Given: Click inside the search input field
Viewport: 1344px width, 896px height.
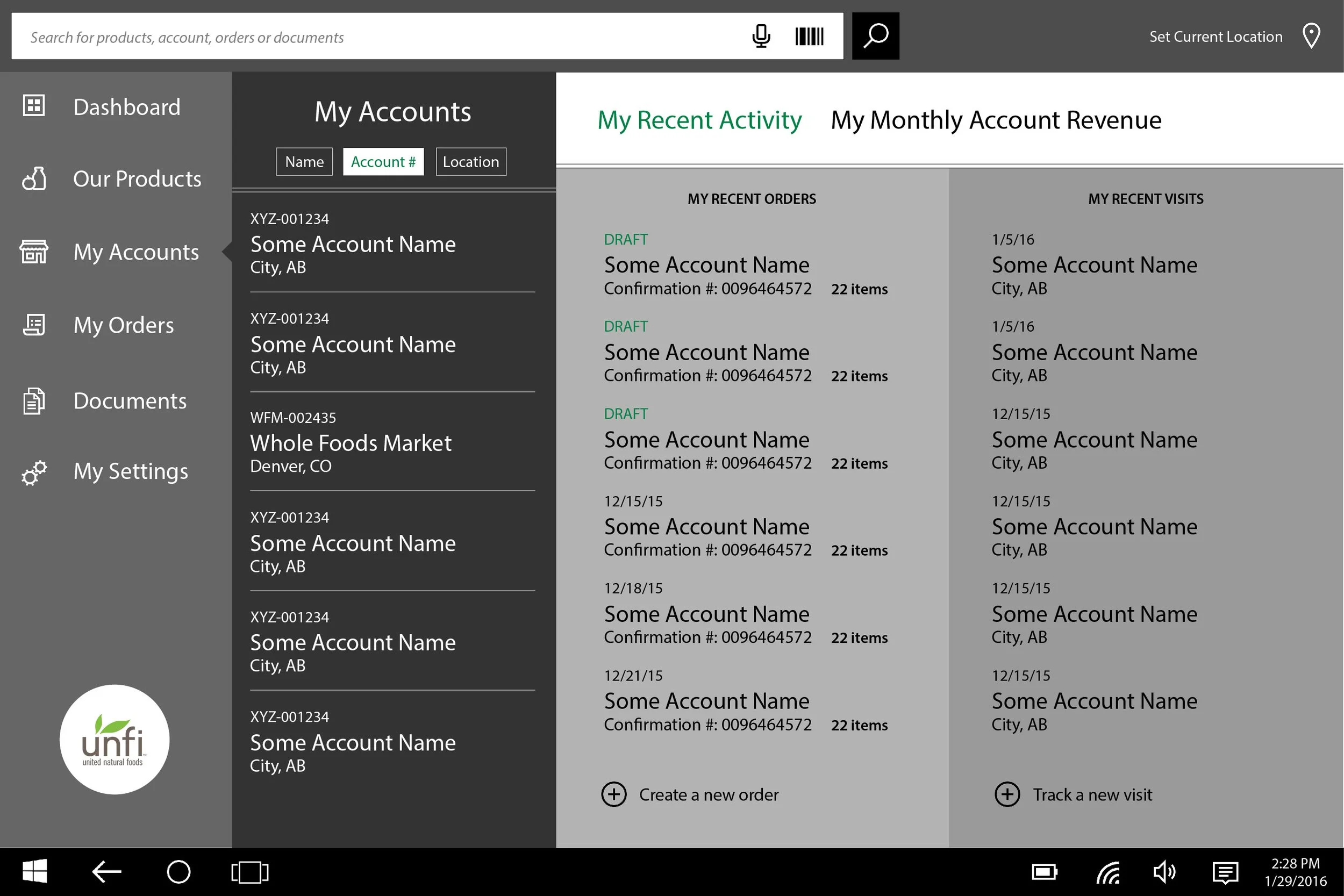Looking at the screenshot, I should pos(343,37).
